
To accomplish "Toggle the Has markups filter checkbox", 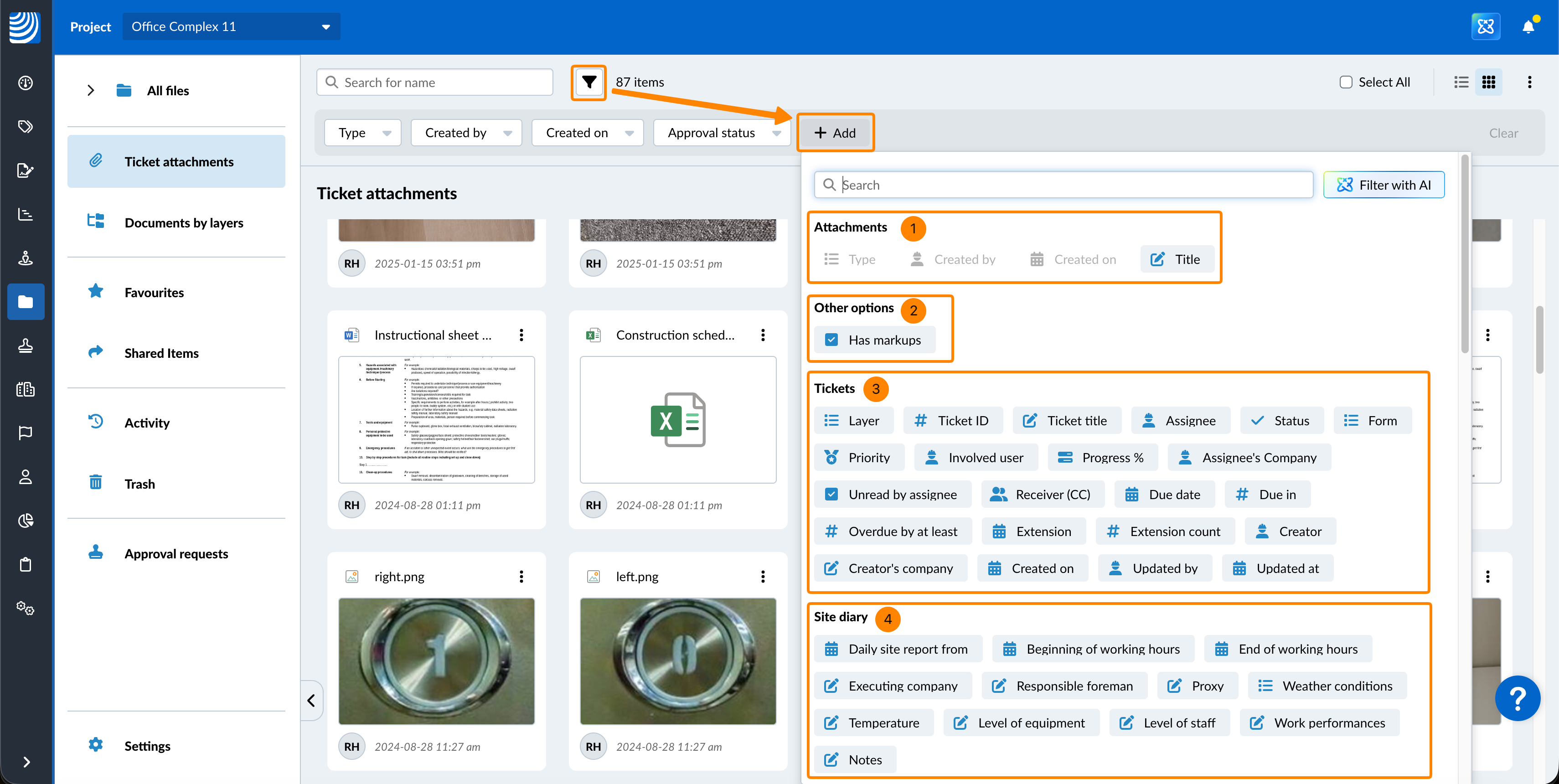I will (831, 340).
